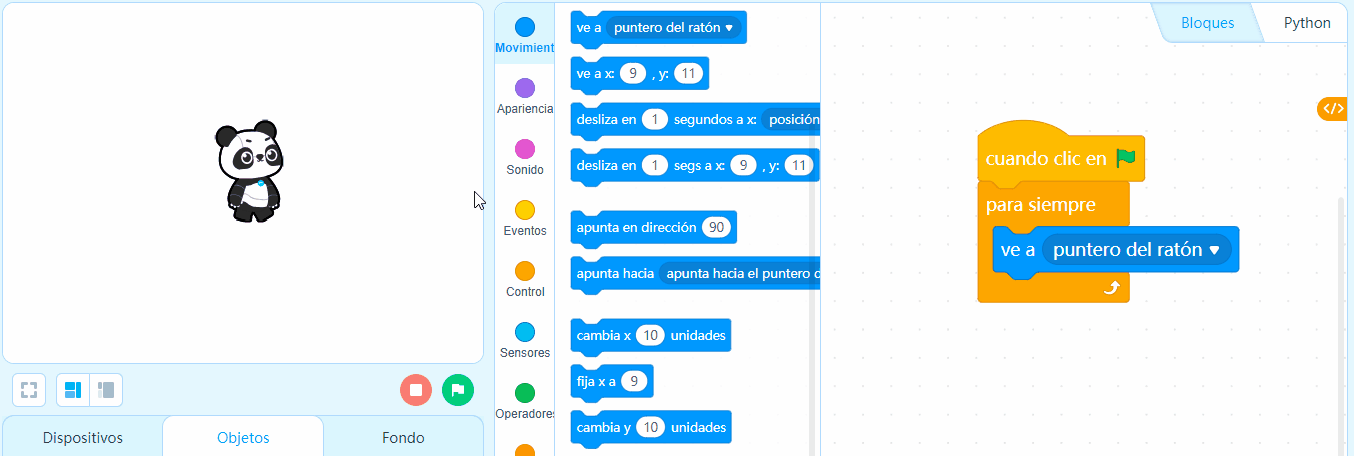This screenshot has width=1354, height=456.
Task: Open the Eventos blocks category
Action: click(524, 219)
